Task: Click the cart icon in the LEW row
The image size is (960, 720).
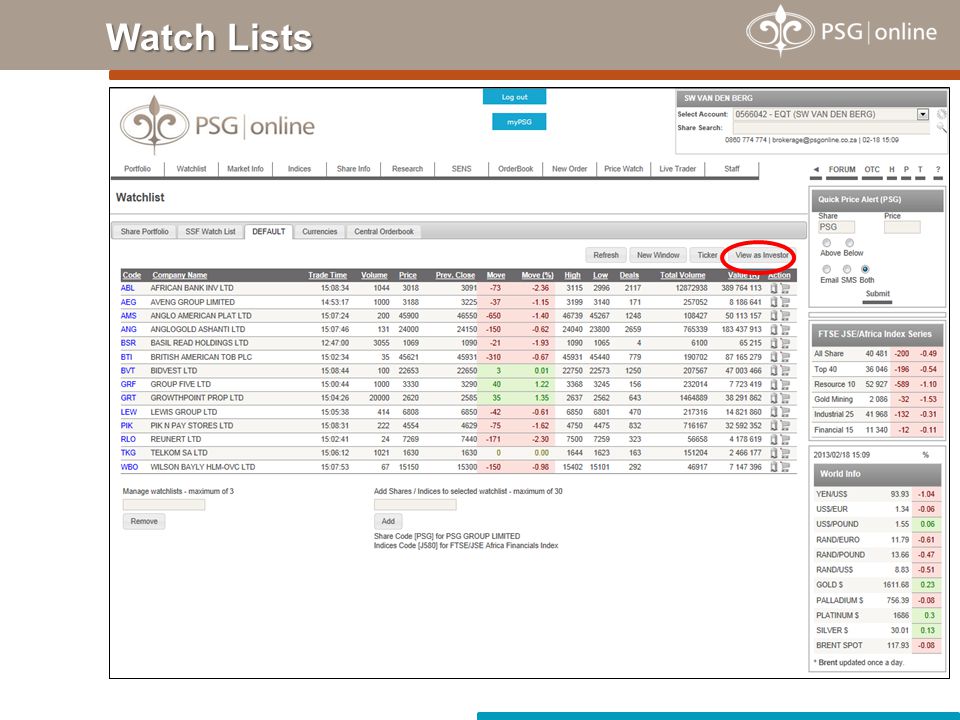Action: (785, 412)
